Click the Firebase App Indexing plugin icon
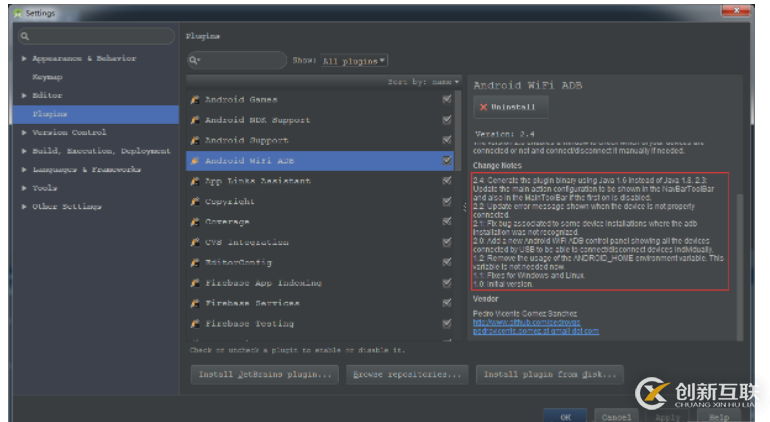The height and width of the screenshot is (422, 770). tap(195, 283)
